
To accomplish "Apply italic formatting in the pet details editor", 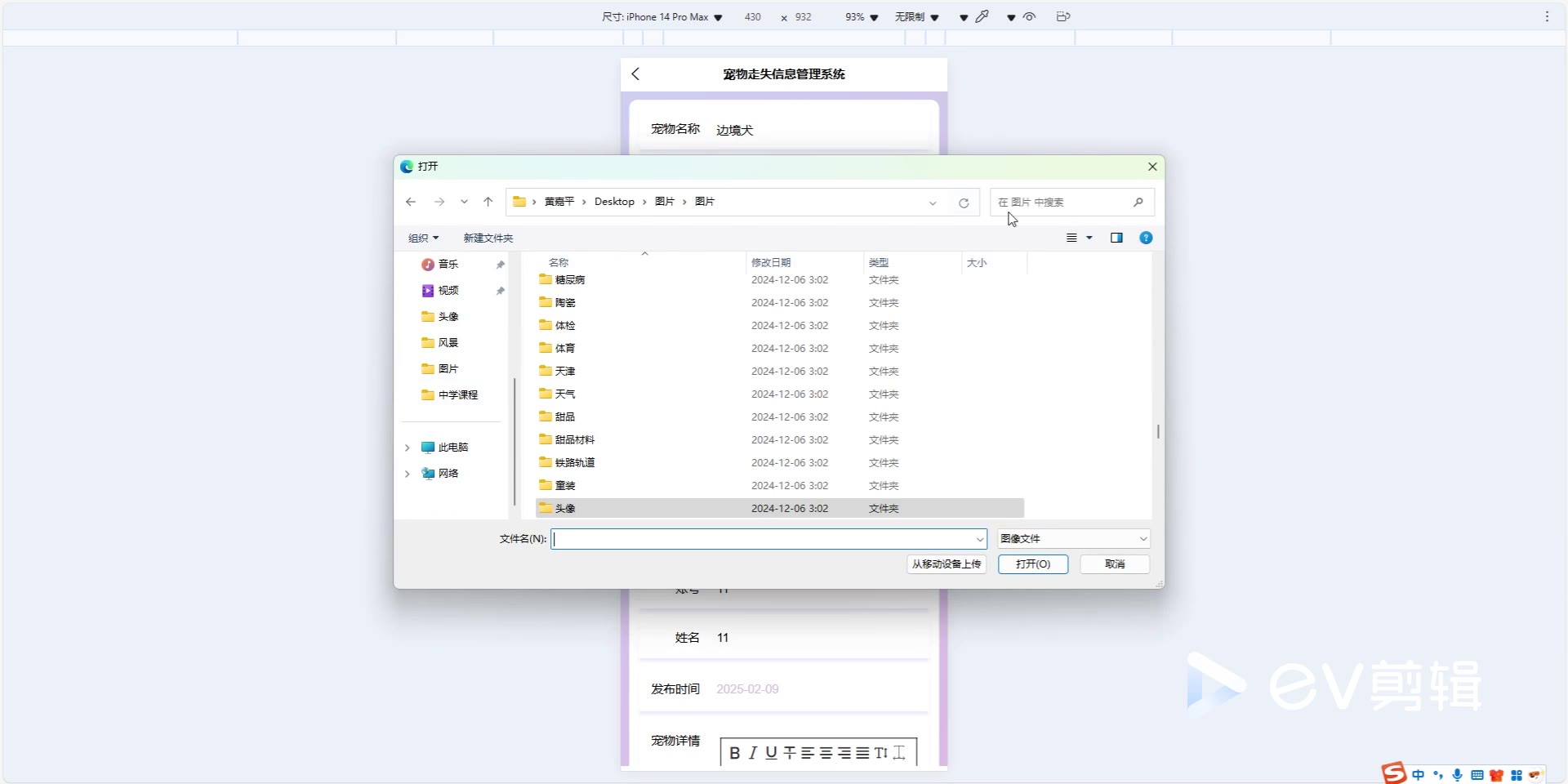I will tap(753, 753).
